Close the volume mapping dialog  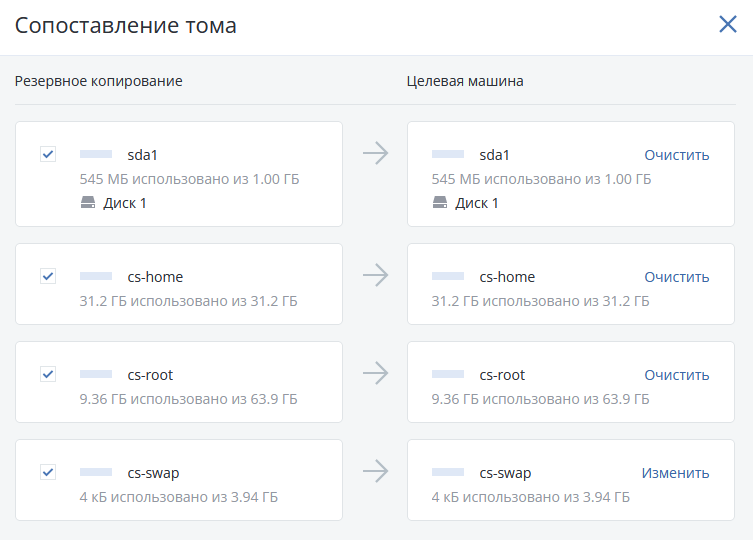pyautogui.click(x=727, y=25)
